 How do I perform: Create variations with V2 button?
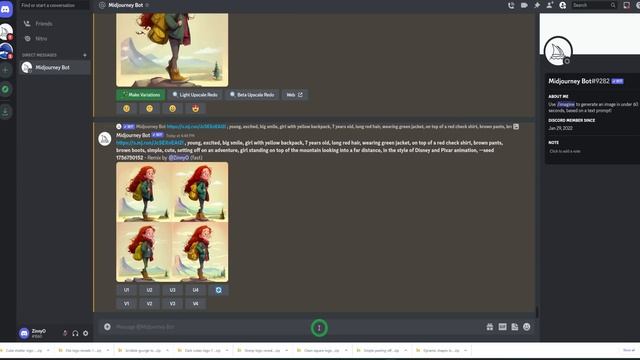[x=149, y=304]
